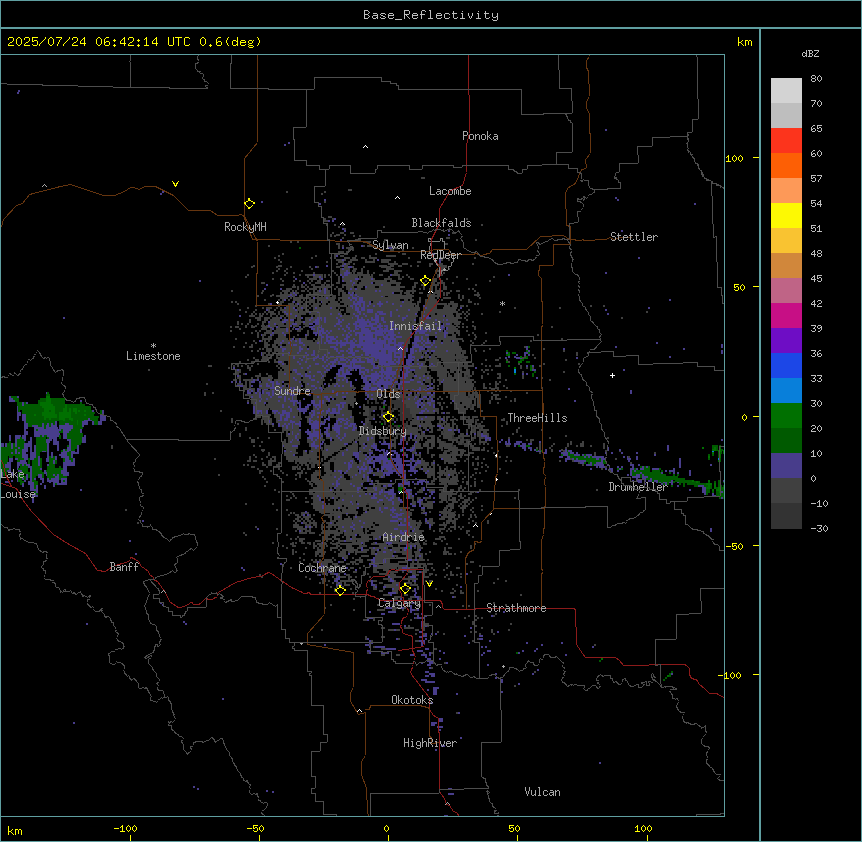Select the Okotoks label
This screenshot has height=842, width=862.
(412, 700)
